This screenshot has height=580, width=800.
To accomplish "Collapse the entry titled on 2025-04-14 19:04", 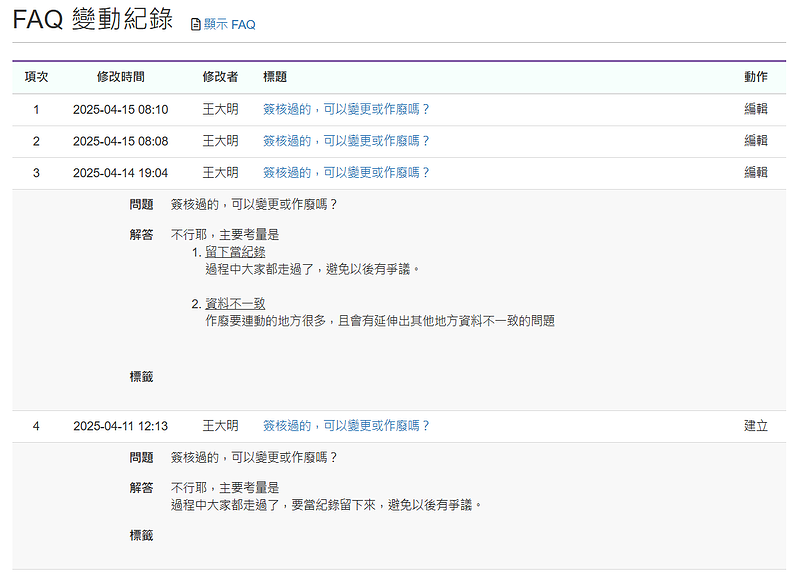I will tap(346, 173).
